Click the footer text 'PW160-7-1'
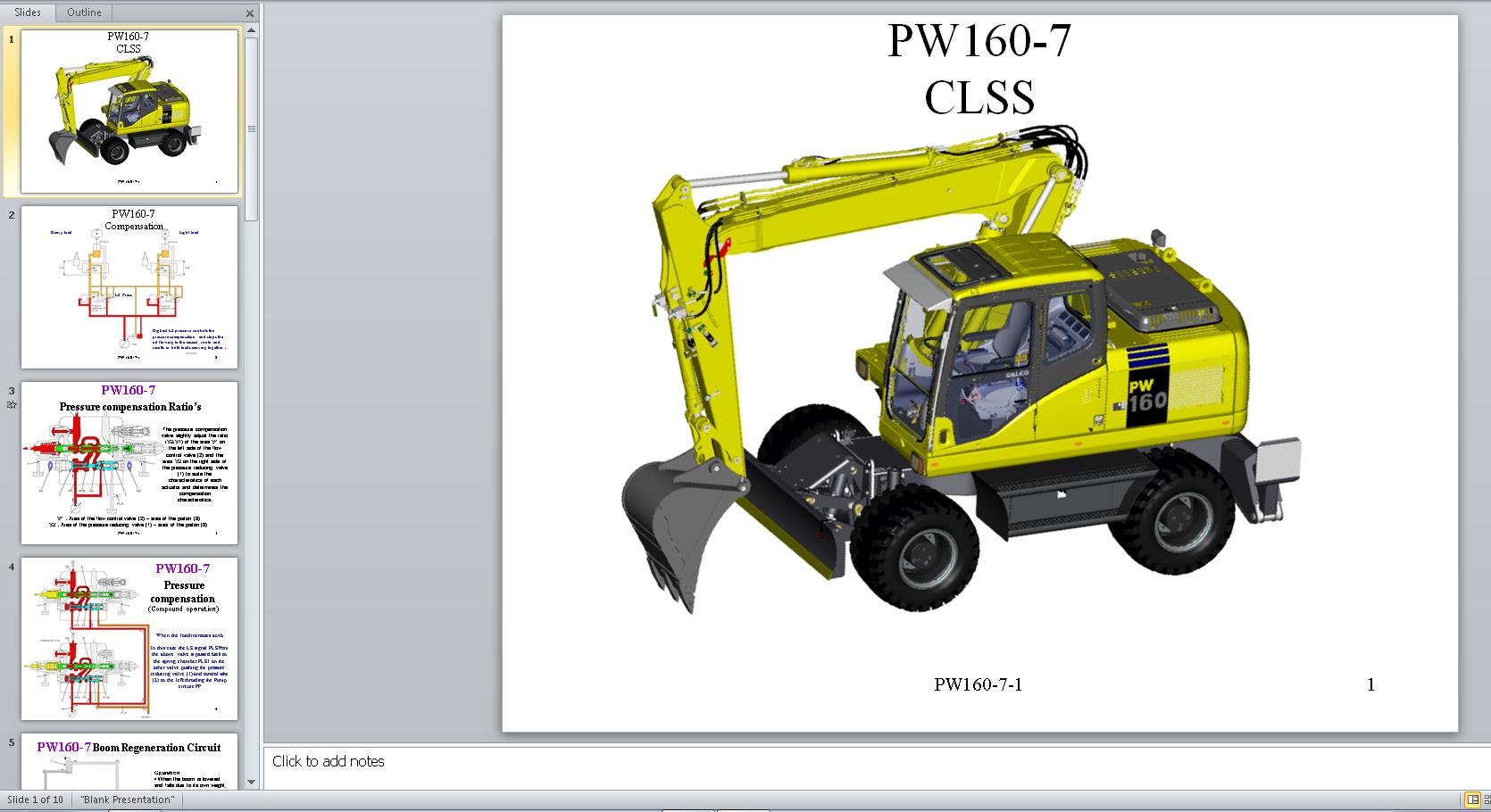 click(979, 684)
